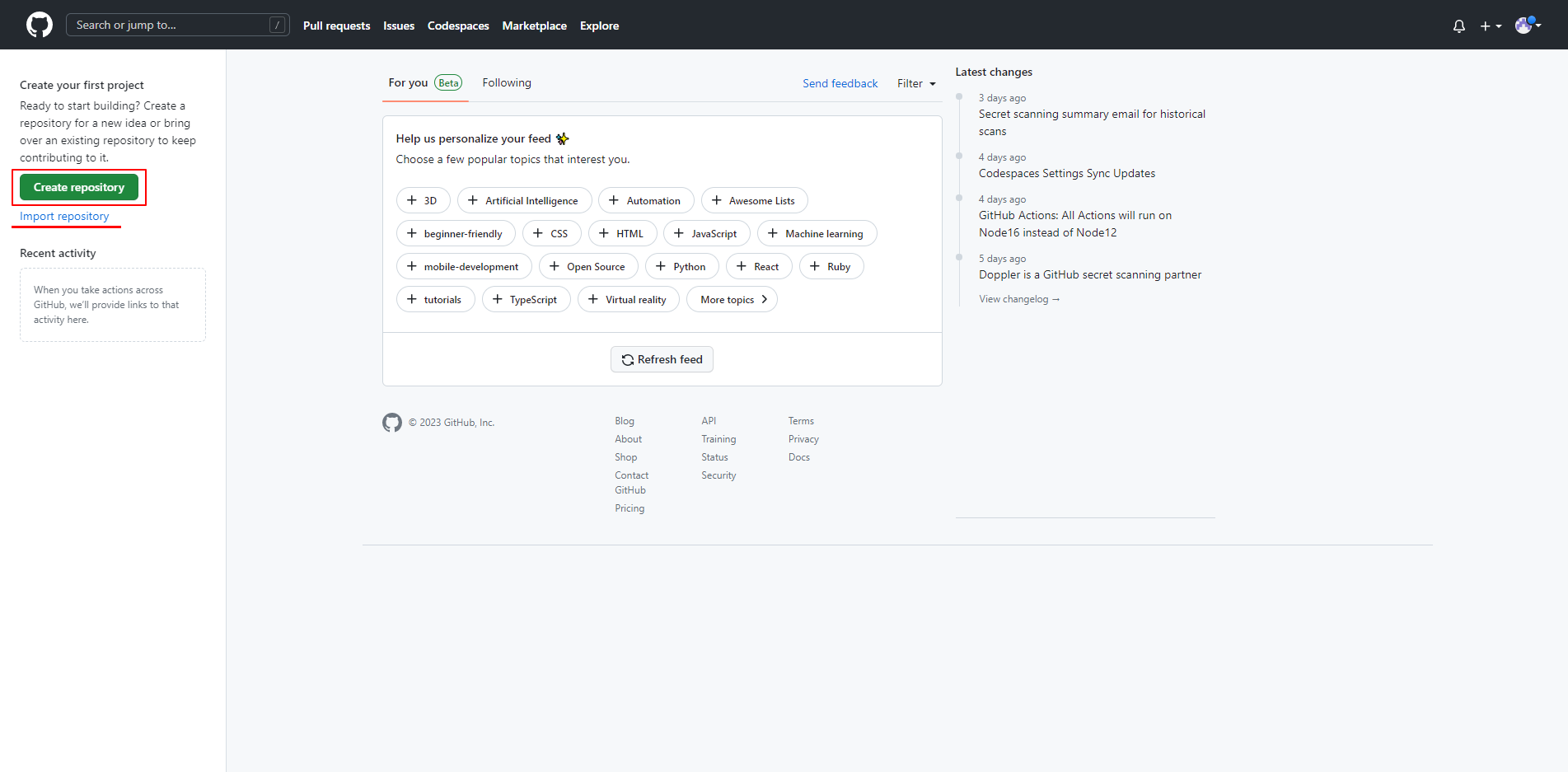This screenshot has width=1568, height=772.
Task: Open the user avatar menu
Action: pos(1528,25)
